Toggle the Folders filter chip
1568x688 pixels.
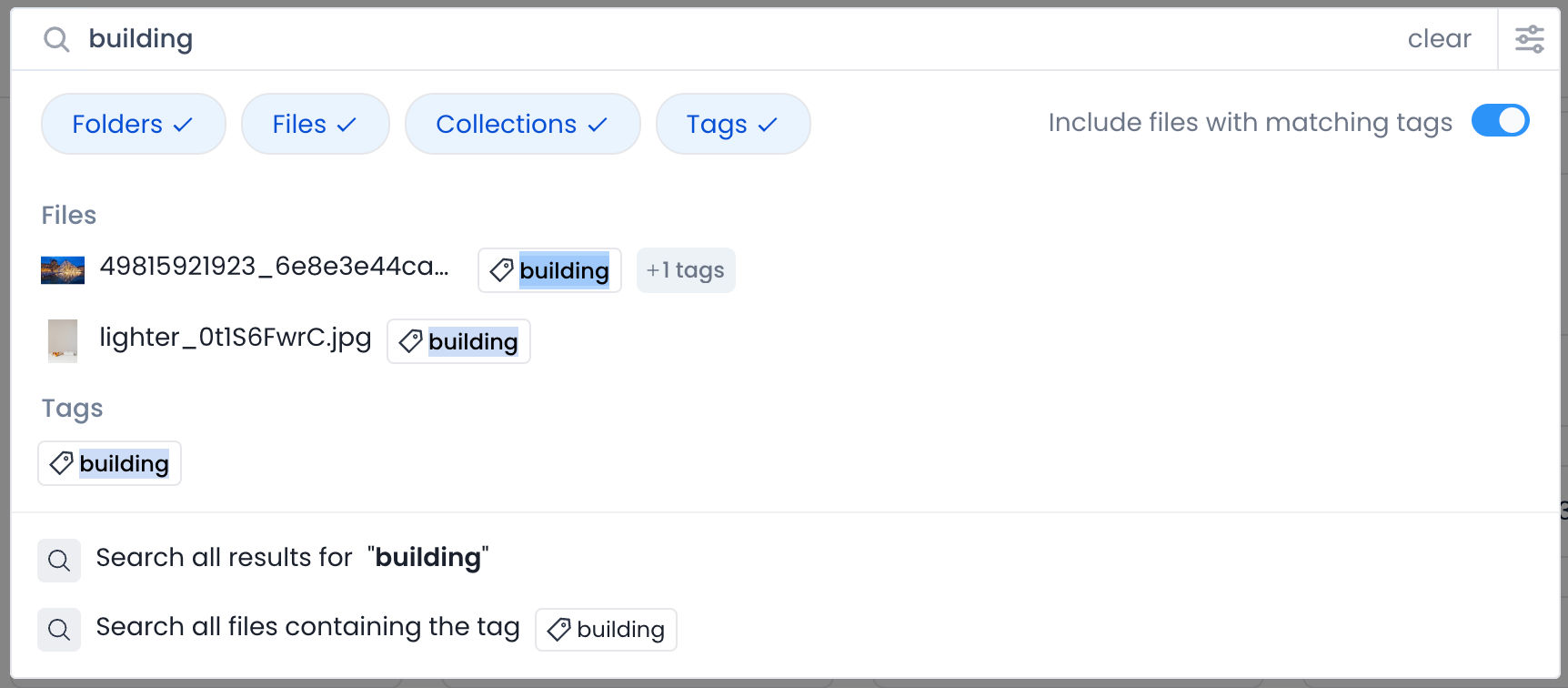click(x=133, y=125)
